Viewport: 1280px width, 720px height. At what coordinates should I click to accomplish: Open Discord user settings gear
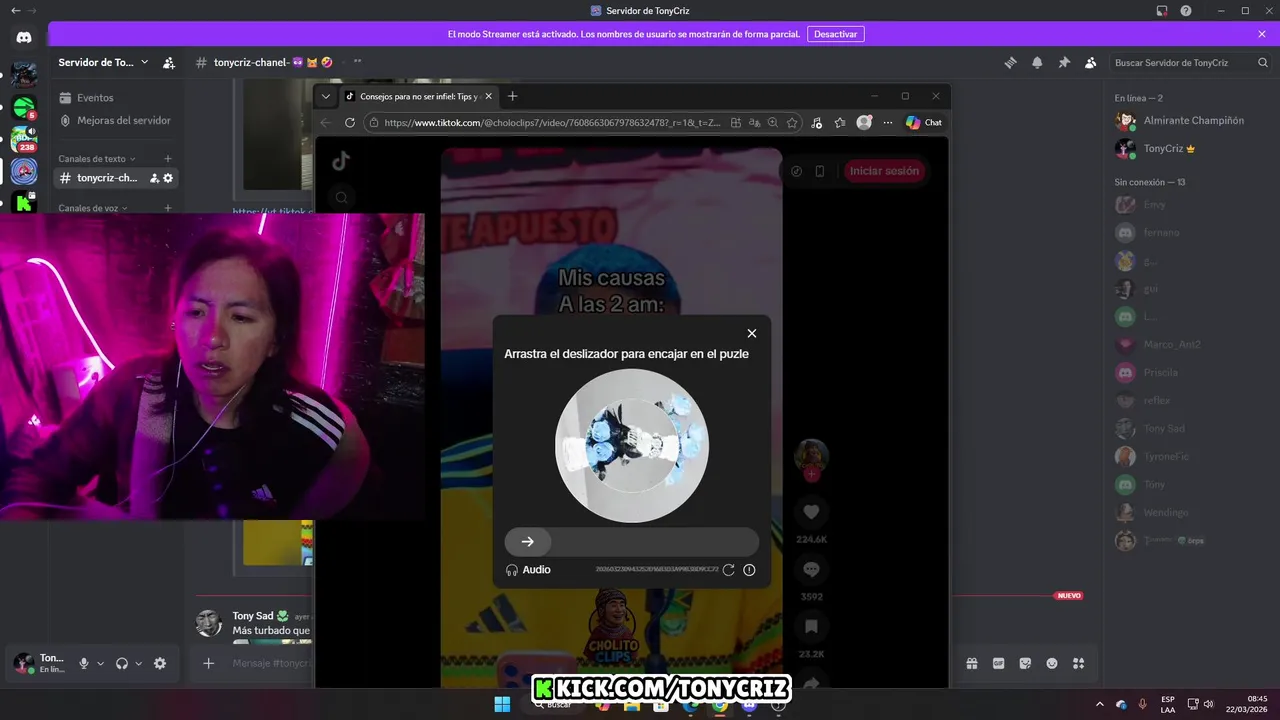(160, 663)
